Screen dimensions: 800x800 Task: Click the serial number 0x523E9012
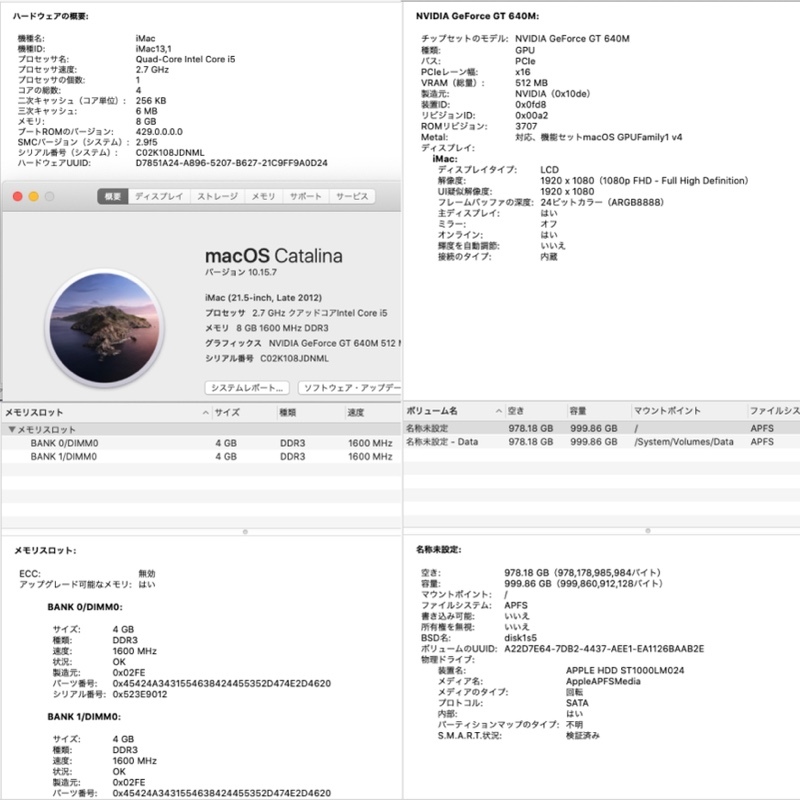coord(140,694)
